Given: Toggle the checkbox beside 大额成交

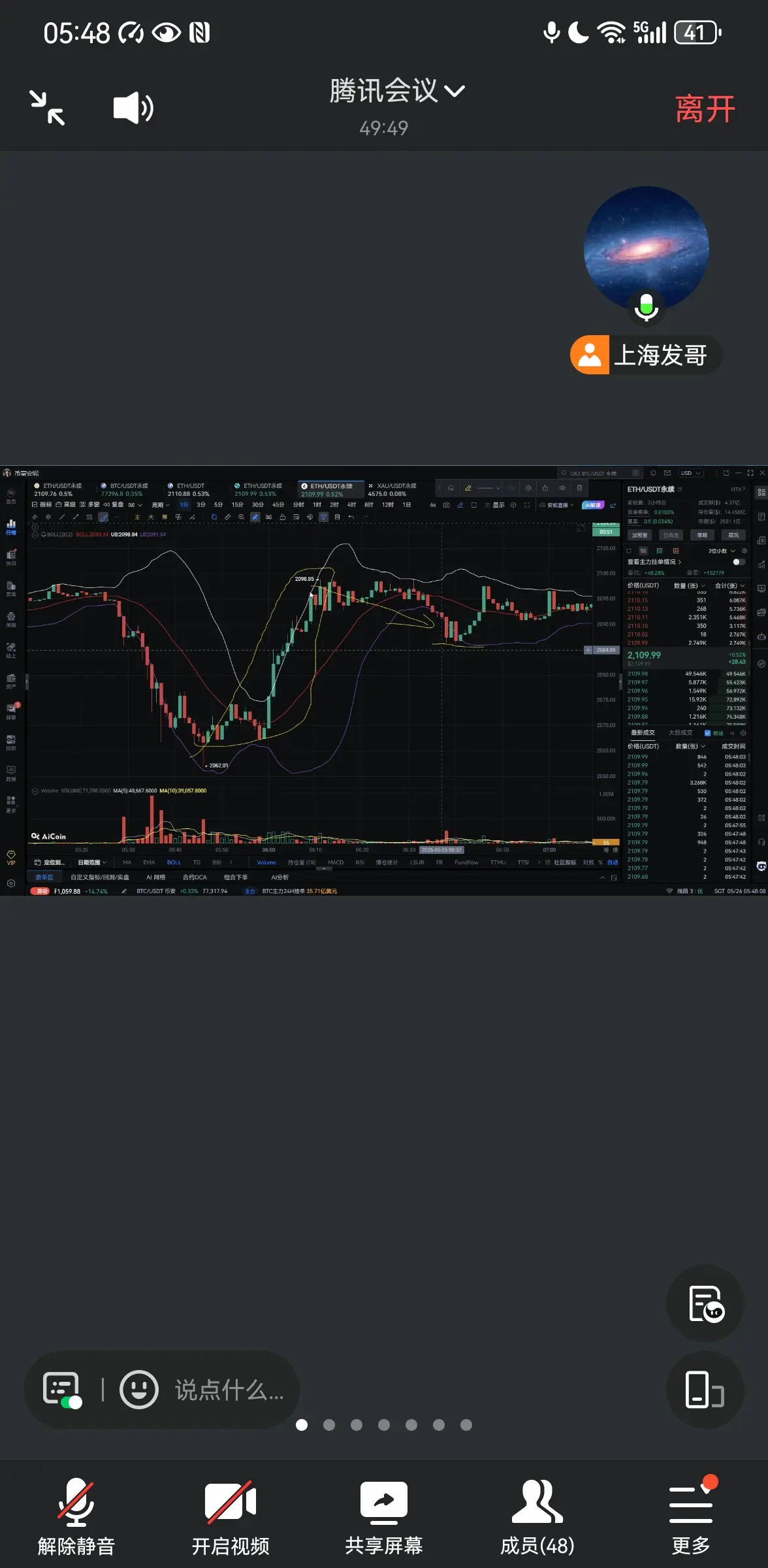Looking at the screenshot, I should point(707,733).
